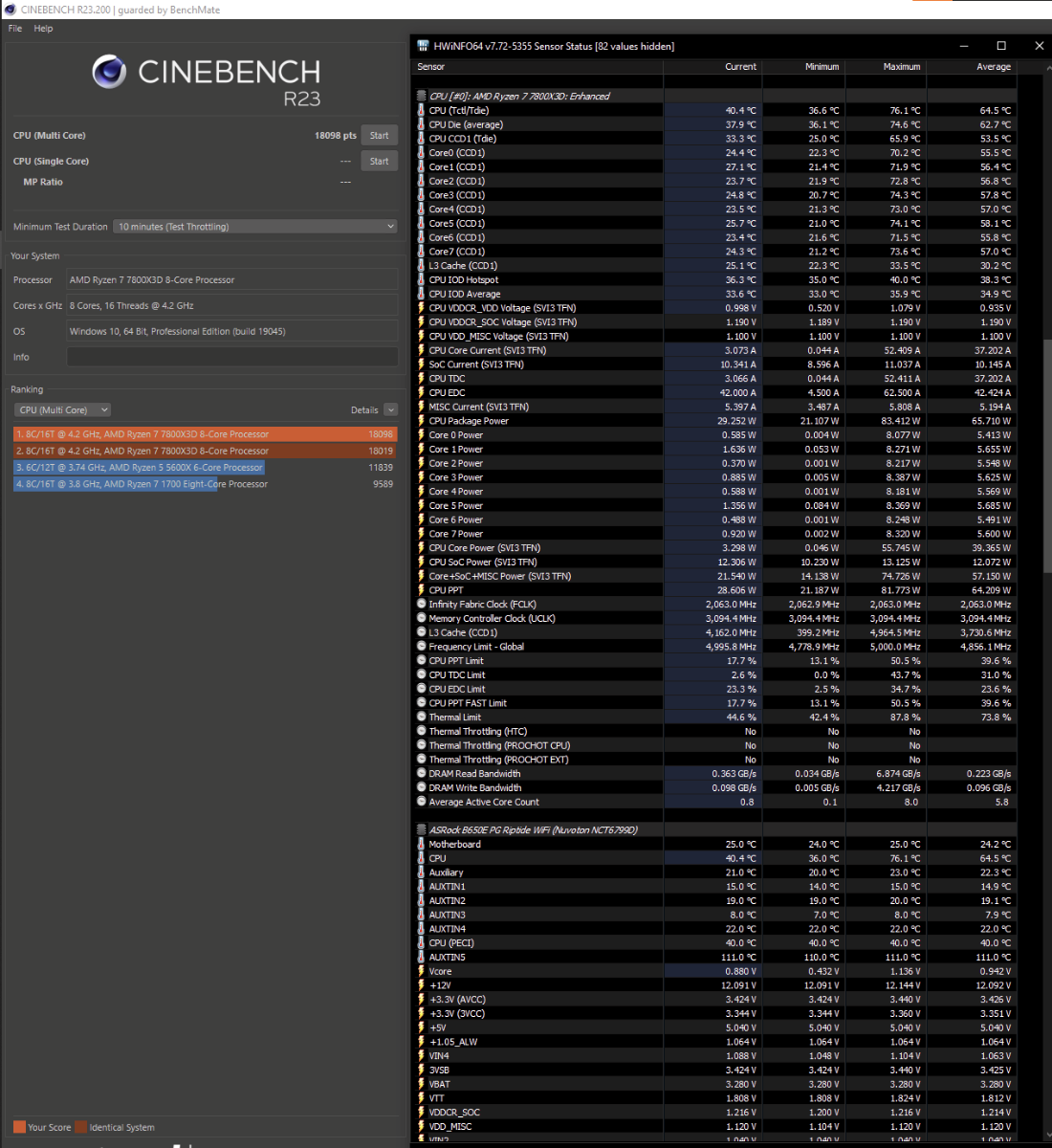Select the DRAM Write Bandwidth row
The image size is (1052, 1148).
pyautogui.click(x=715, y=788)
